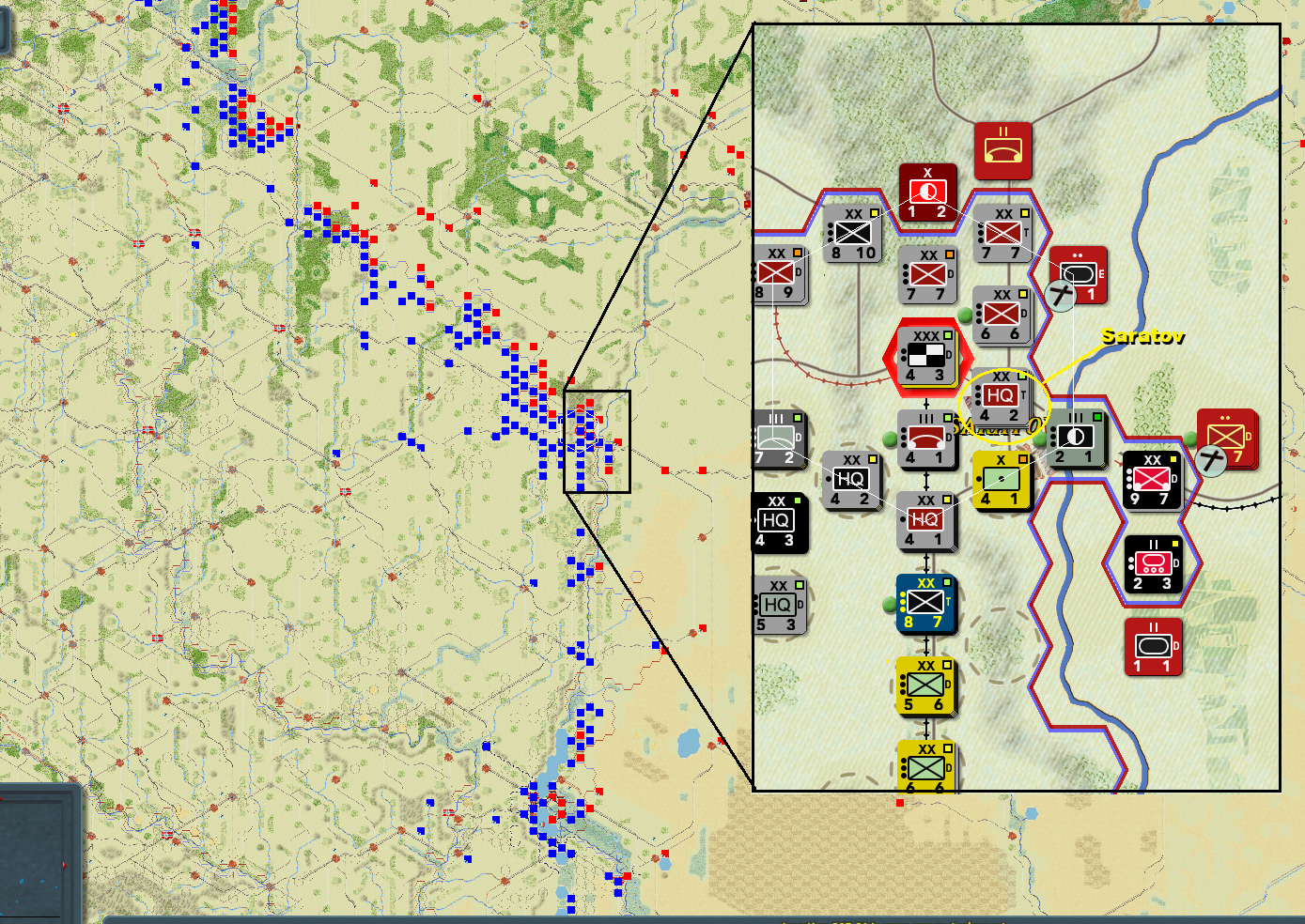Select the red HQ counter 4-2 at Saratov

click(x=1001, y=397)
